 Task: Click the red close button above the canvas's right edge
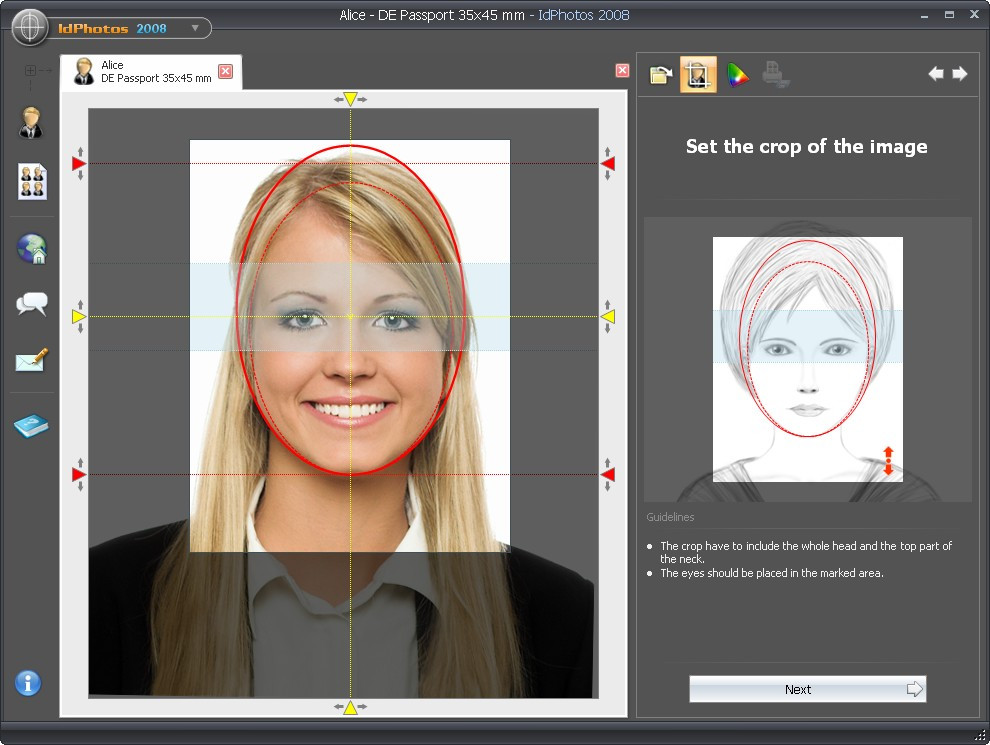pos(623,70)
